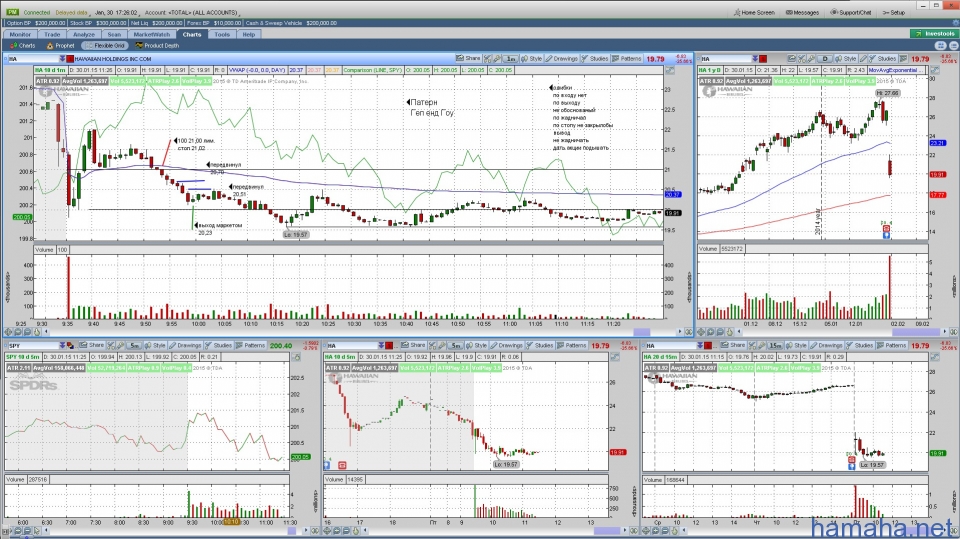Open Studies in main HA chart

[x=594, y=59]
